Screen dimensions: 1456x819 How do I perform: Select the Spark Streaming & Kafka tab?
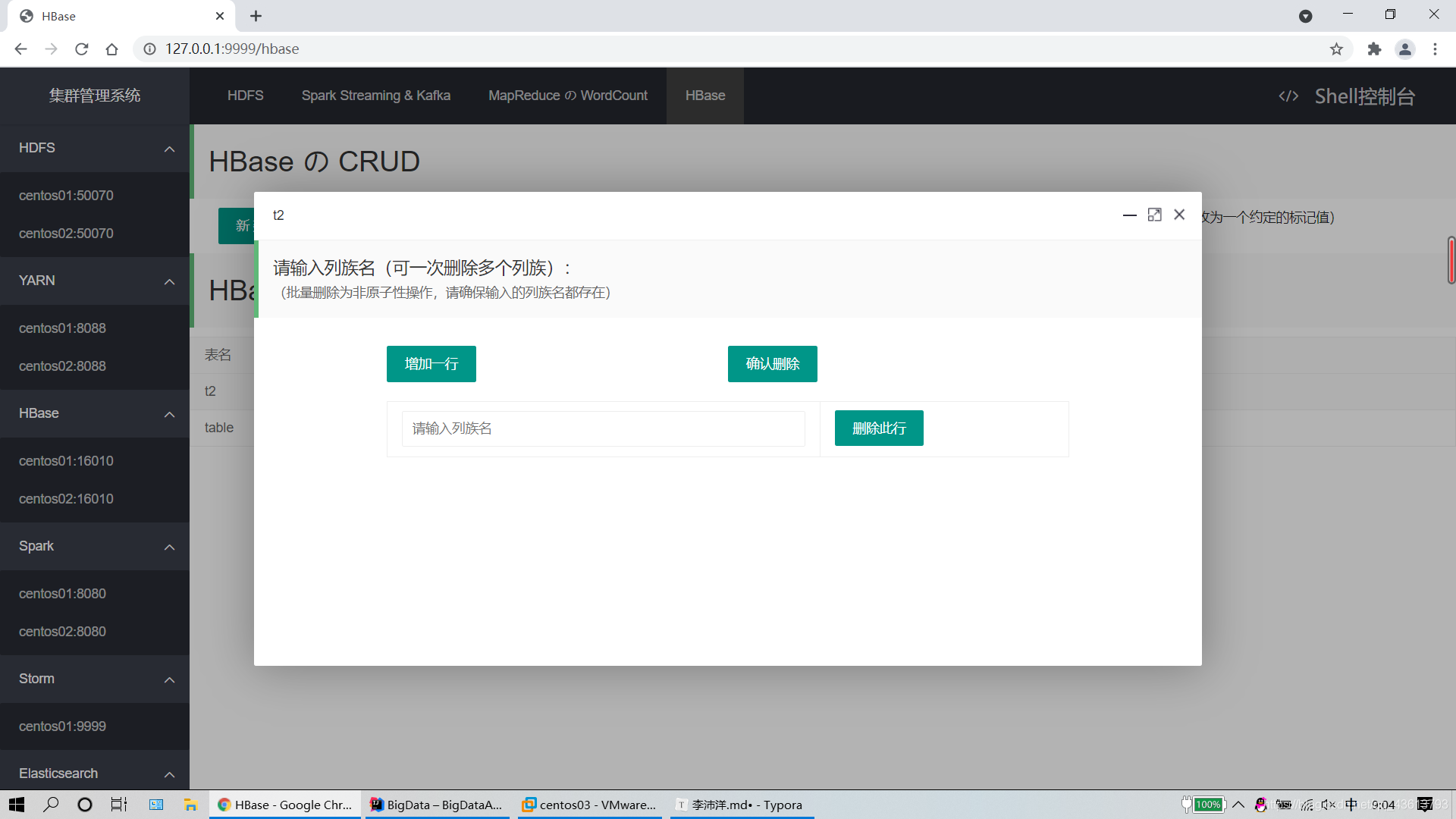point(375,94)
